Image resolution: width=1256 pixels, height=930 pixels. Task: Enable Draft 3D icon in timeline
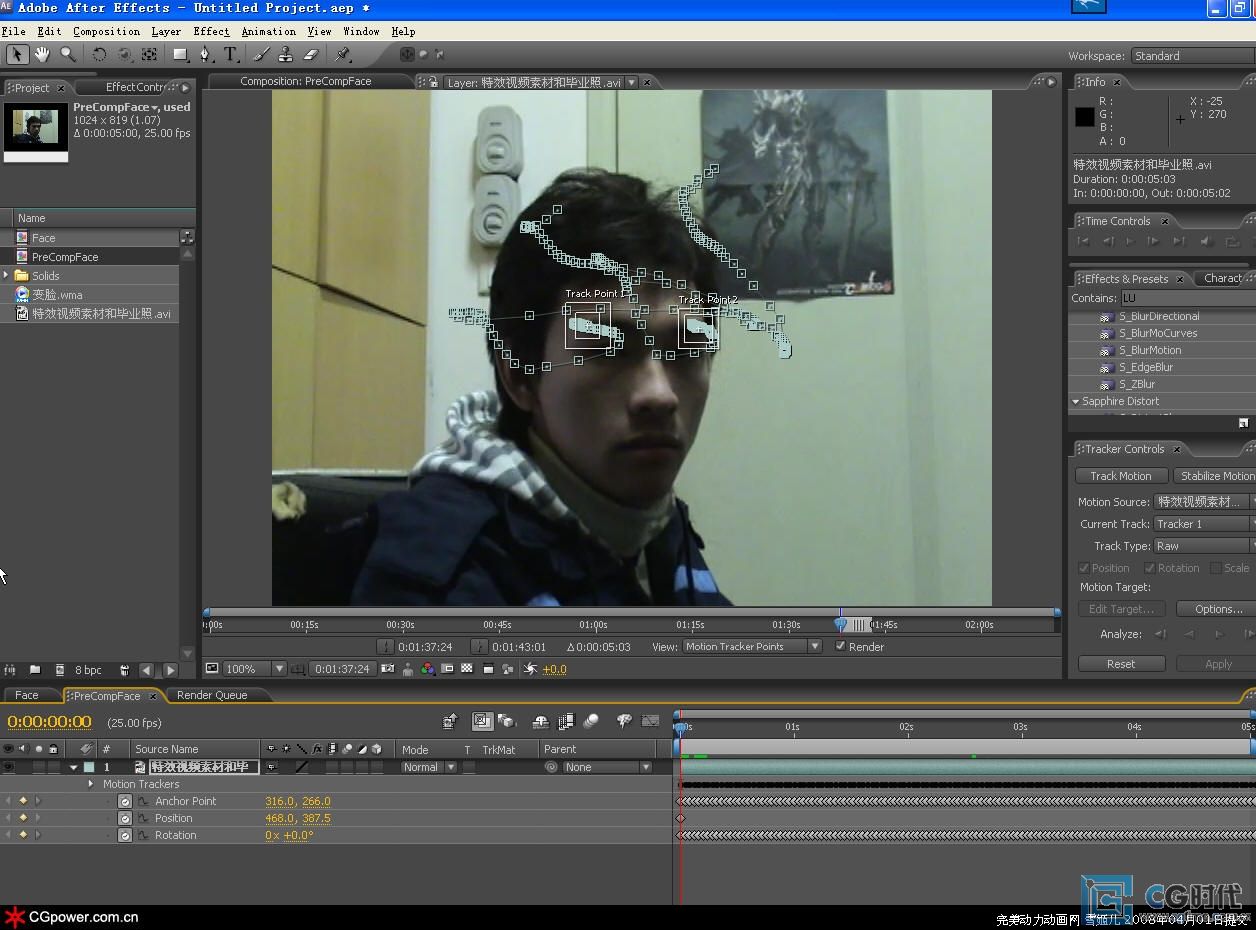coord(506,721)
